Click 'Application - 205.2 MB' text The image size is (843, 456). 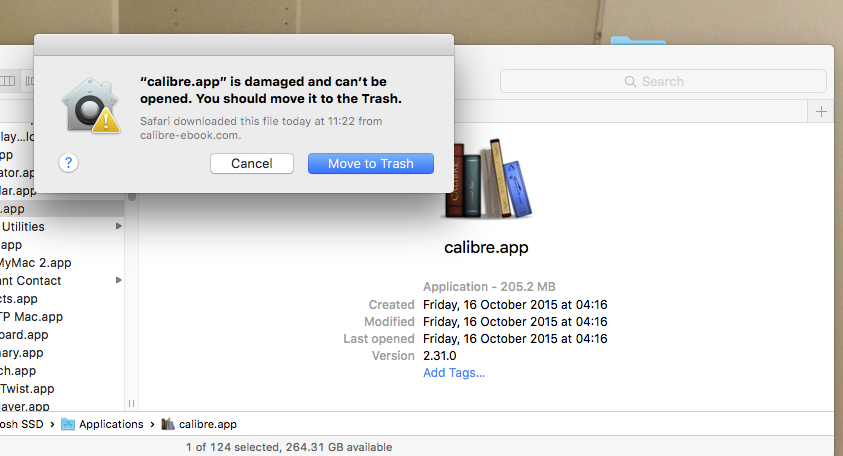(489, 287)
